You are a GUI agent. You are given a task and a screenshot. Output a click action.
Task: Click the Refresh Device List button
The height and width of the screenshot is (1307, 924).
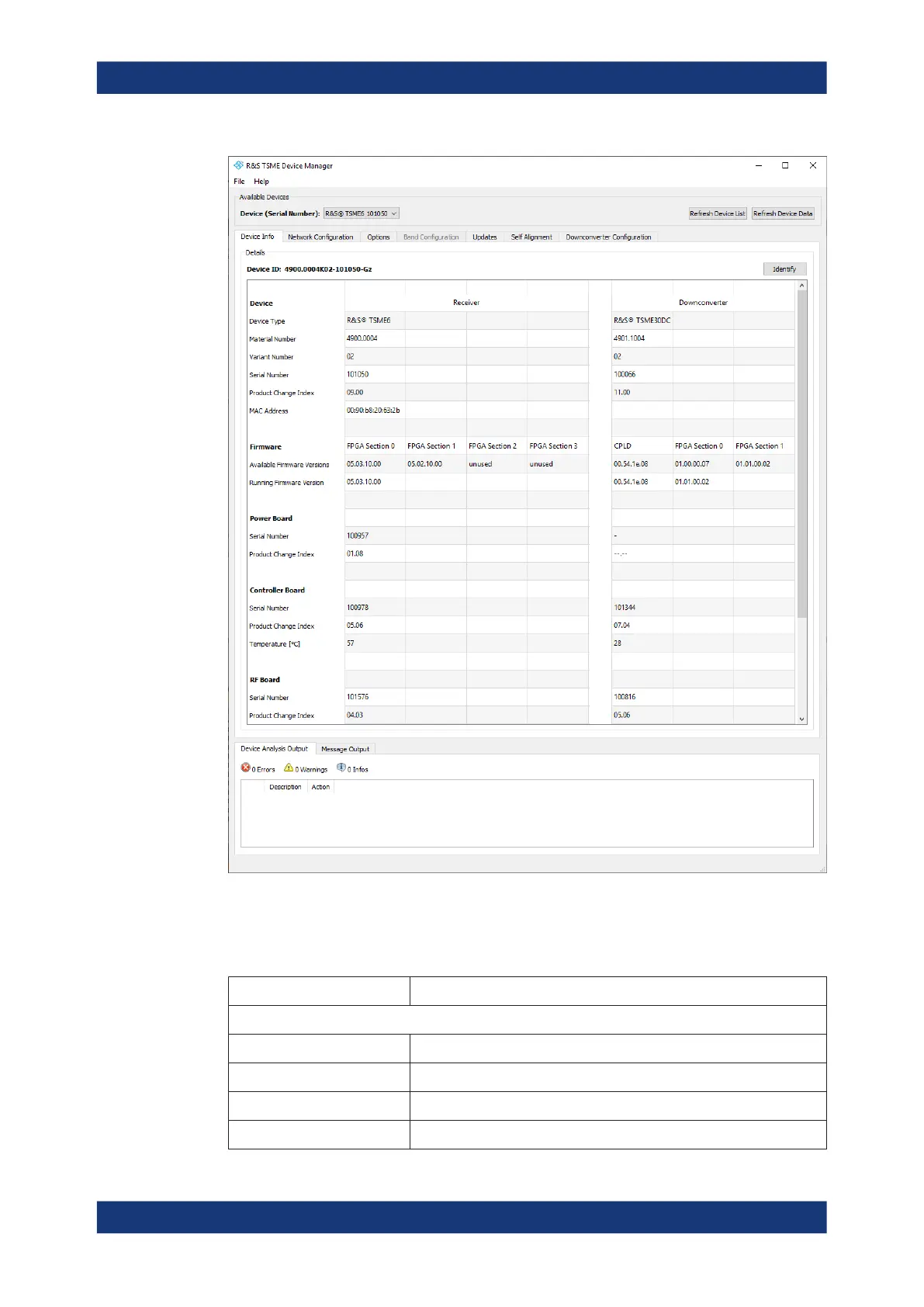(718, 213)
